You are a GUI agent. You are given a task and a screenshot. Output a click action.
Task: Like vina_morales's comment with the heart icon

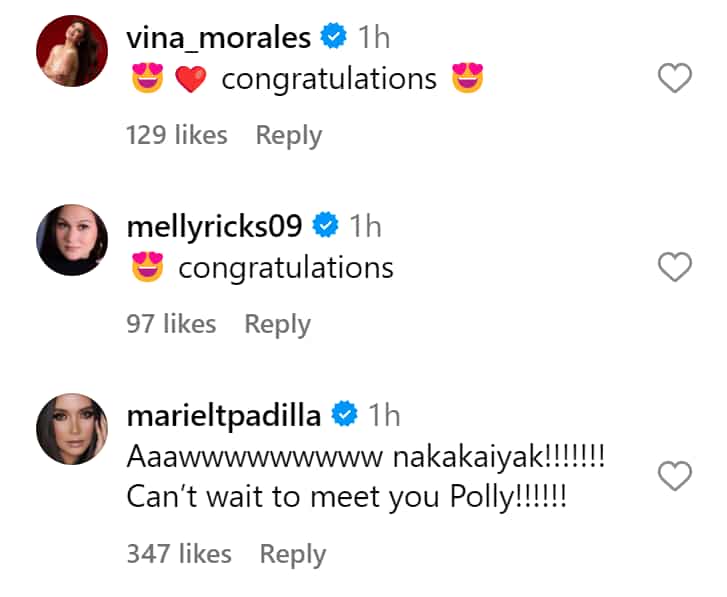click(675, 78)
